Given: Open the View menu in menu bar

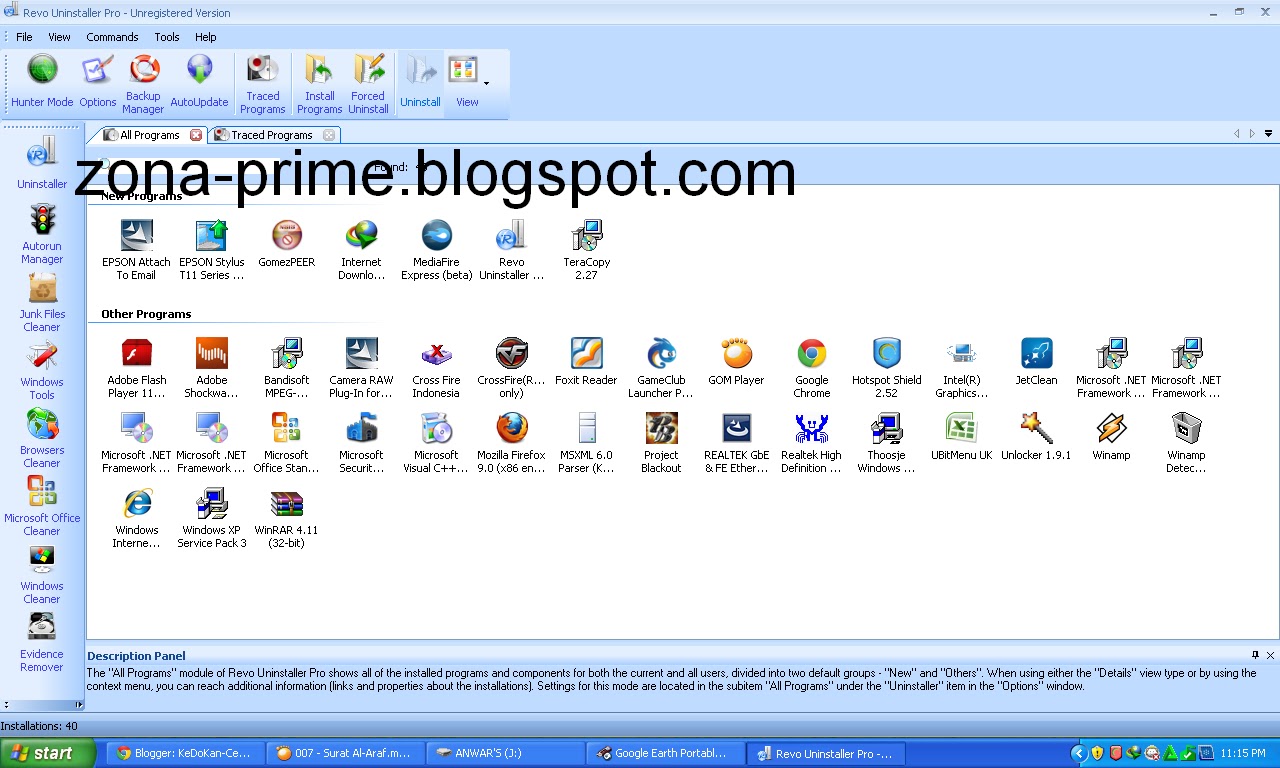Looking at the screenshot, I should coord(59,37).
